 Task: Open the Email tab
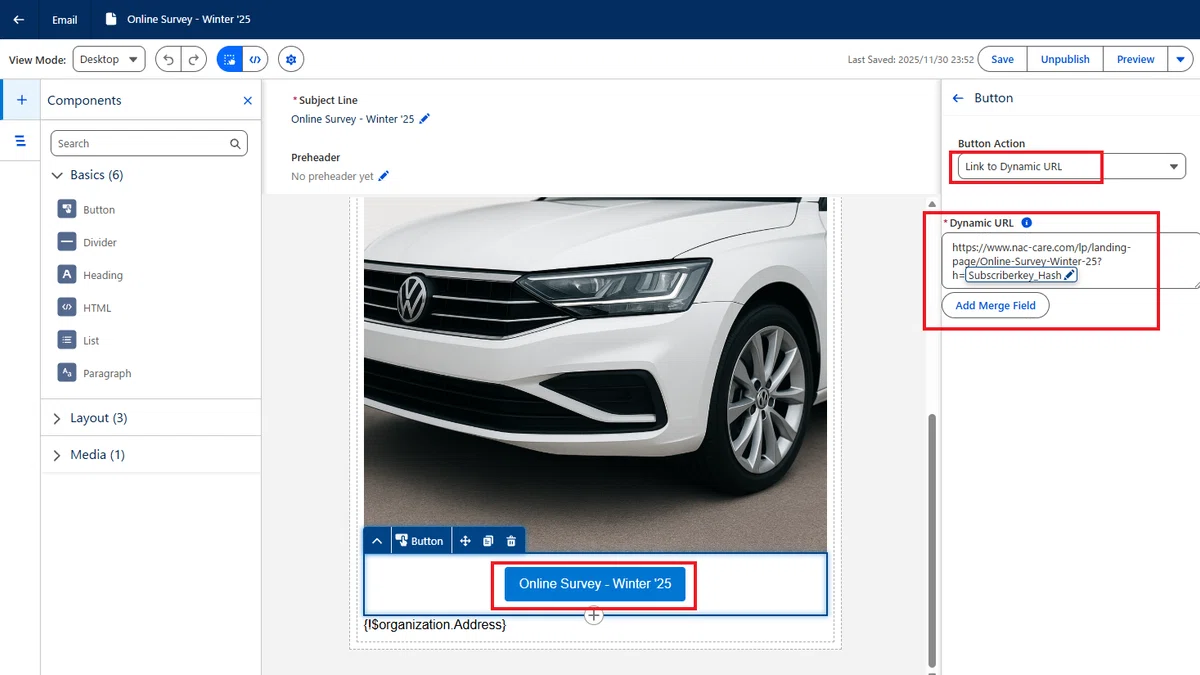64,19
